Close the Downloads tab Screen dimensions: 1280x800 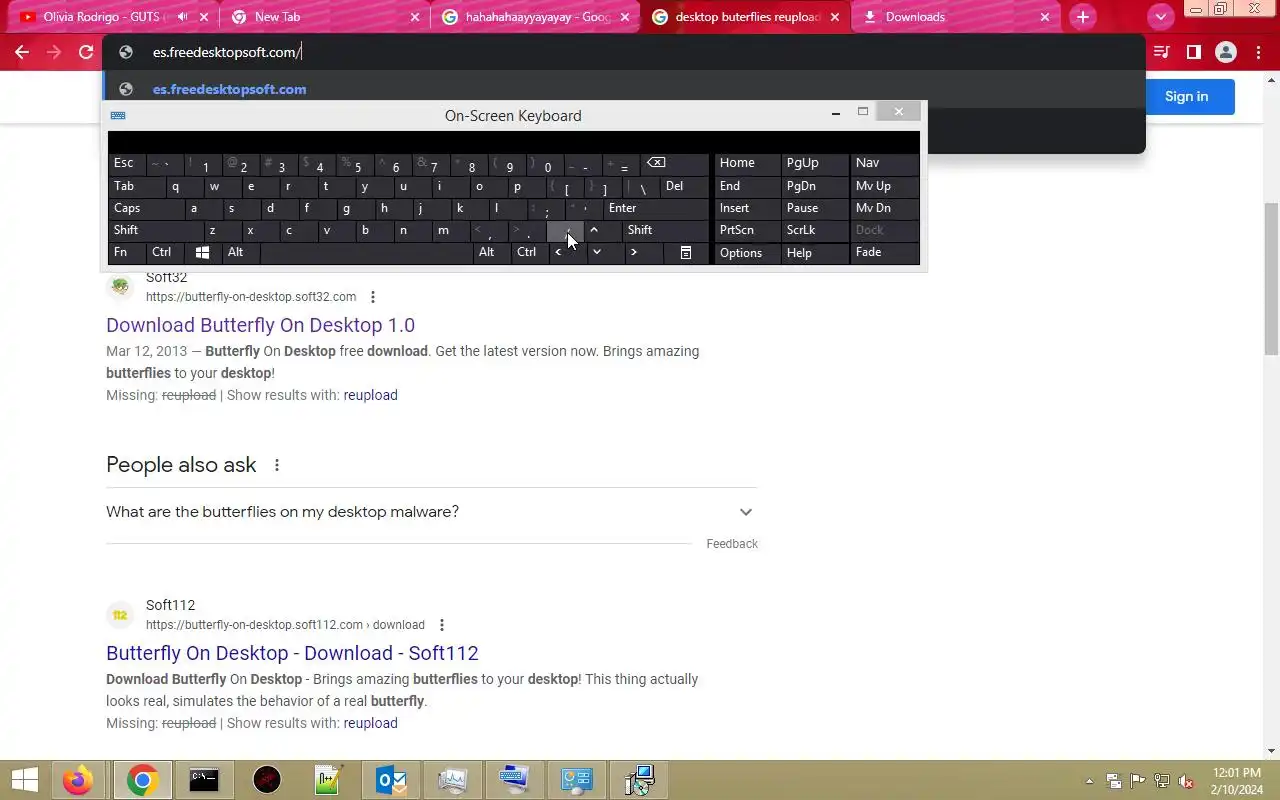pos(1045,17)
